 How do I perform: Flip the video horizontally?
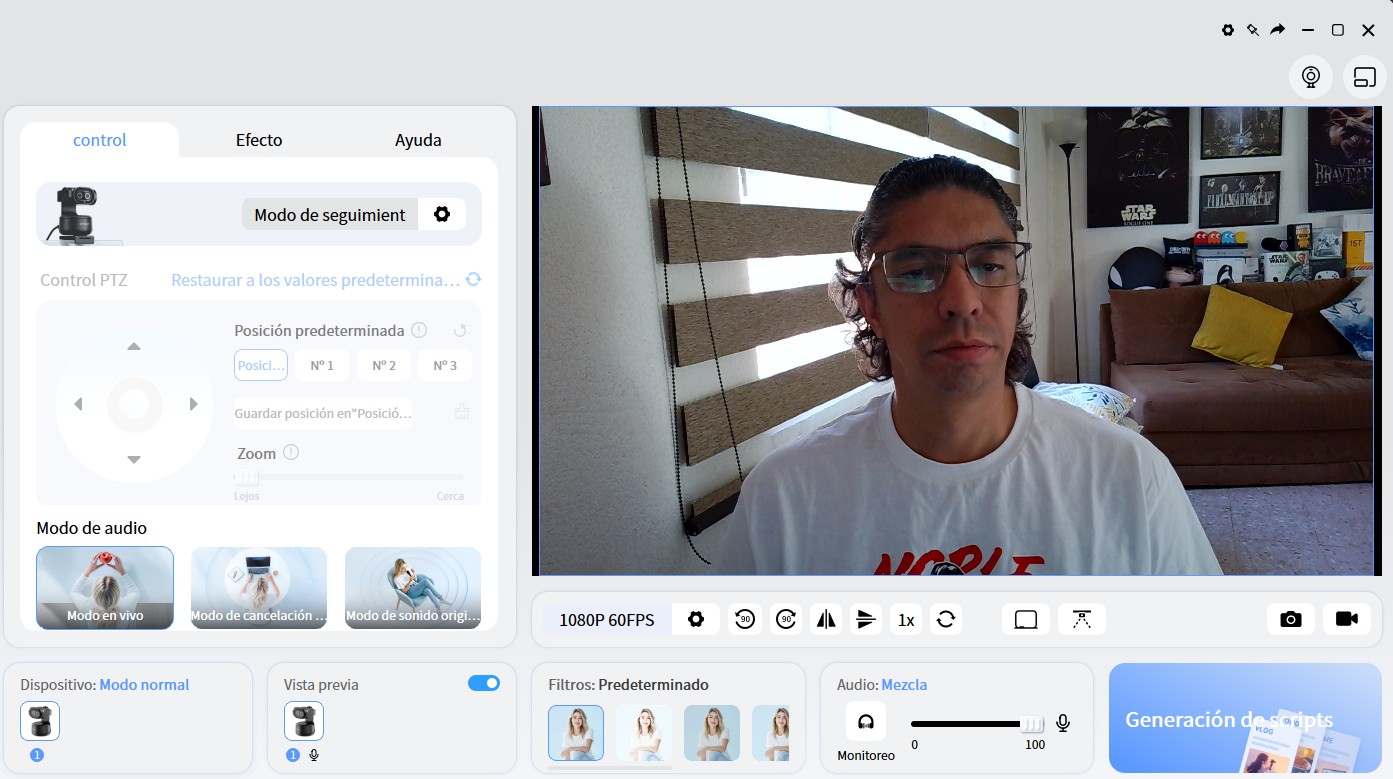point(826,619)
